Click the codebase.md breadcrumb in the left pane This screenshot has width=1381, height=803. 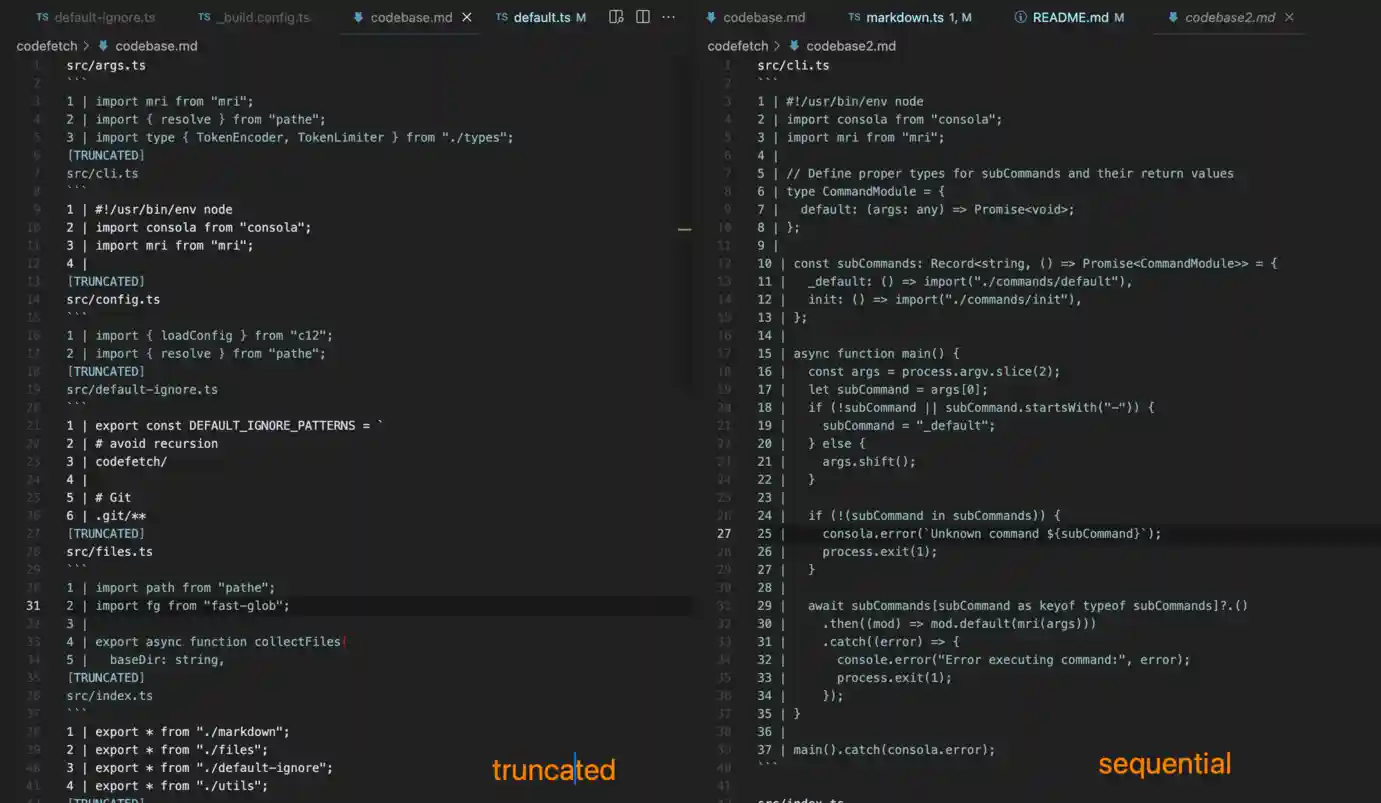coord(147,46)
